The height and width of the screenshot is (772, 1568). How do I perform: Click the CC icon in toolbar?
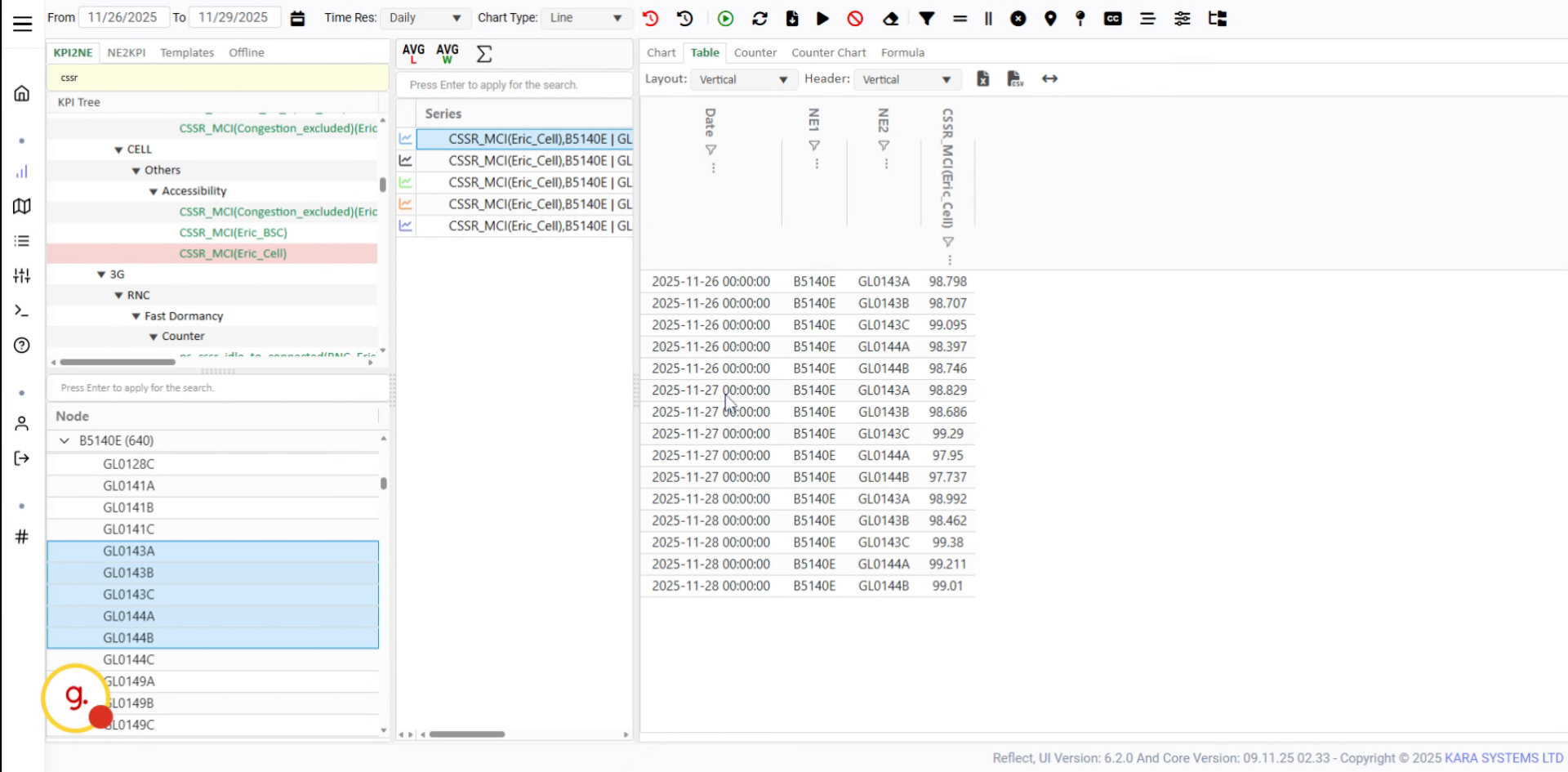pyautogui.click(x=1113, y=18)
